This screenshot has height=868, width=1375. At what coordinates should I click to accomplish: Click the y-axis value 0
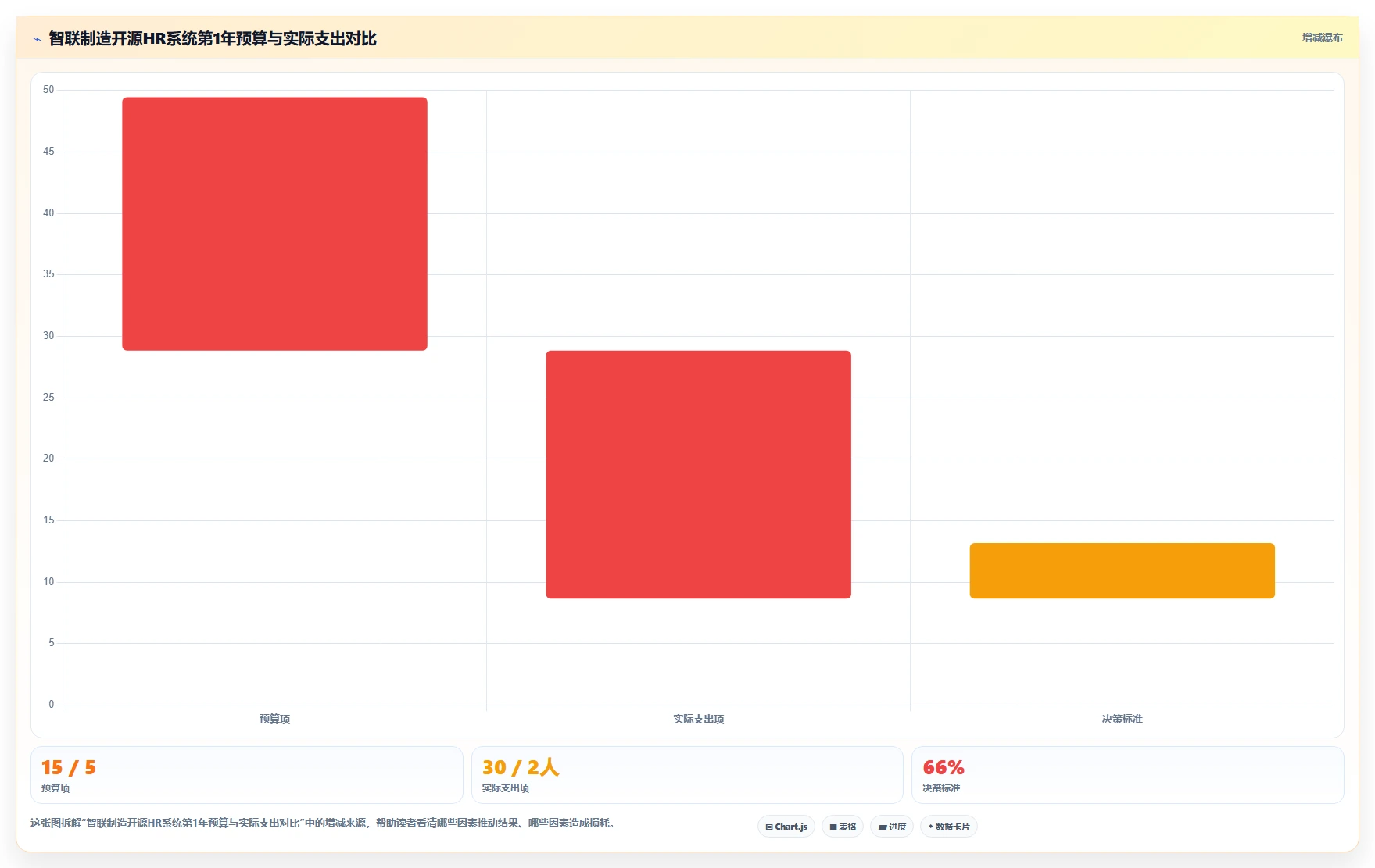coord(52,705)
